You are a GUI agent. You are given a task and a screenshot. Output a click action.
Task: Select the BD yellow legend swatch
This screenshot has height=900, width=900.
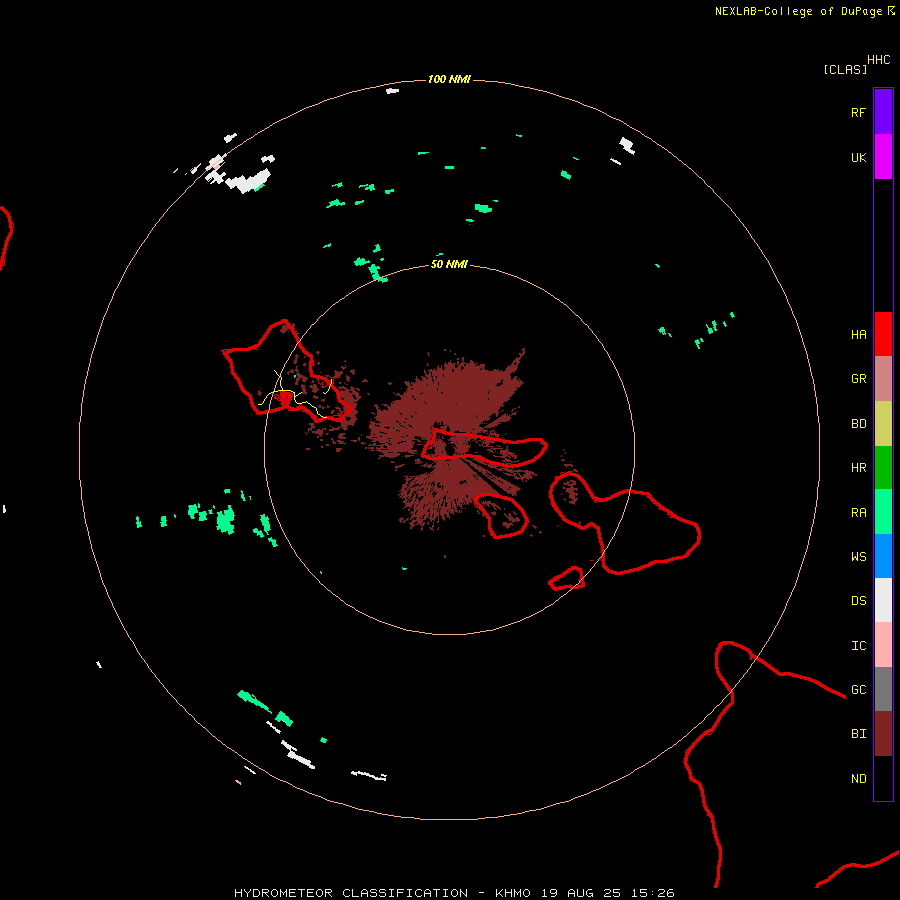[x=883, y=424]
